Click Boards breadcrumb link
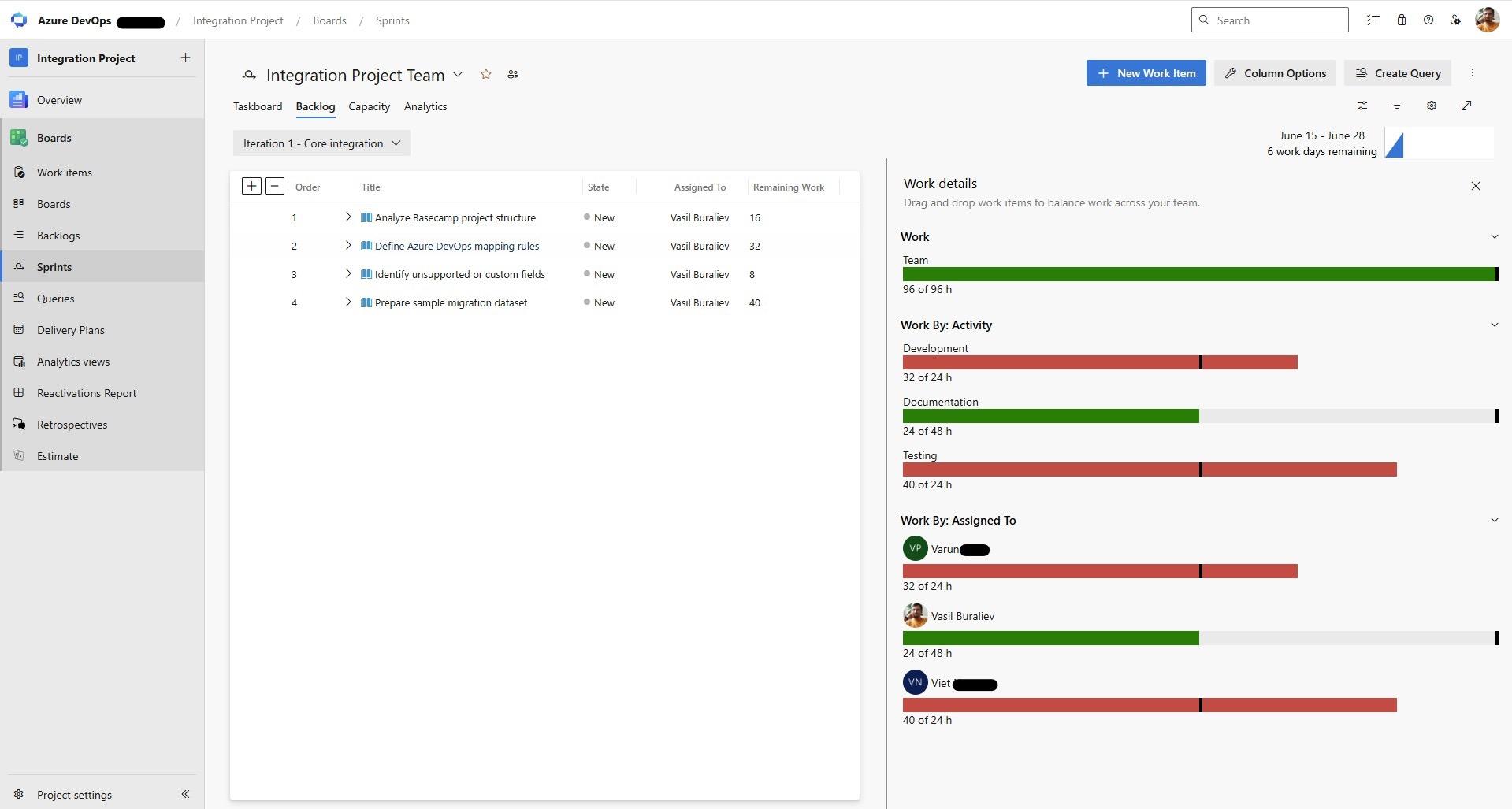This screenshot has height=809, width=1512. tap(329, 20)
